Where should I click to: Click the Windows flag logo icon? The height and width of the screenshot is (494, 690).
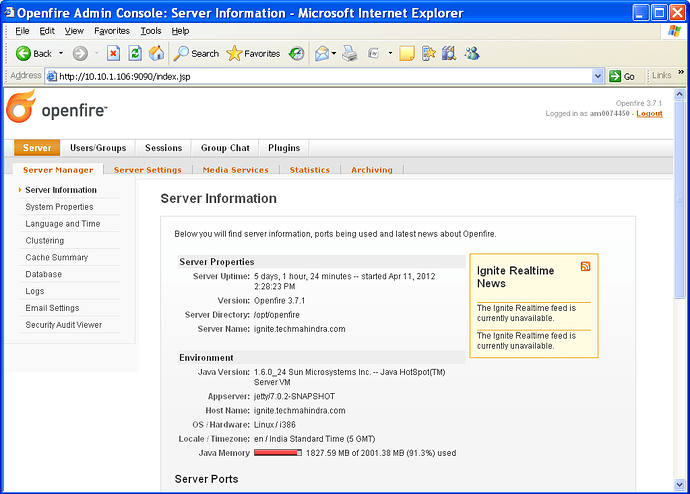(x=674, y=31)
